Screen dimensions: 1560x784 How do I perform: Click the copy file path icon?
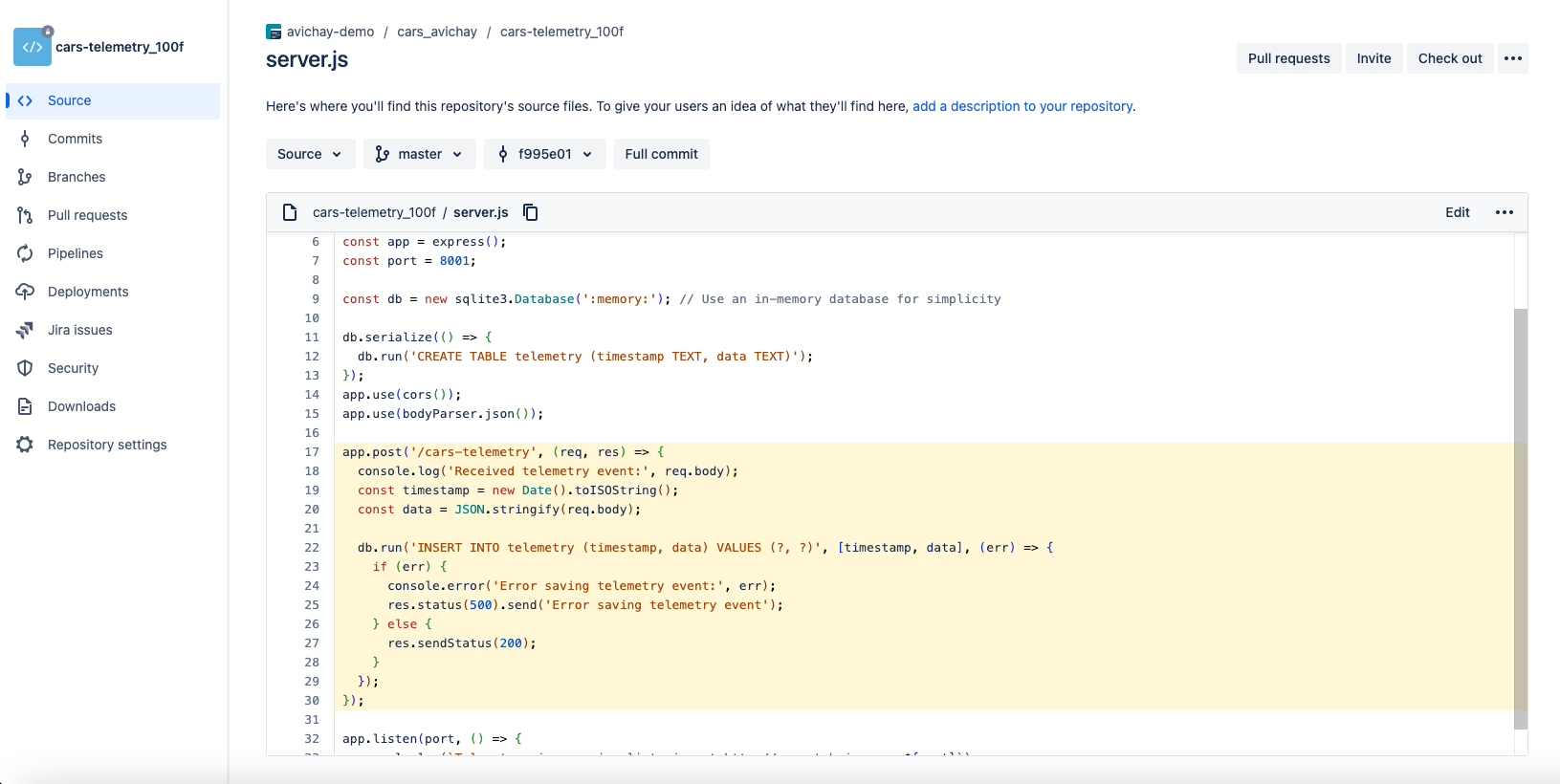pyautogui.click(x=531, y=212)
